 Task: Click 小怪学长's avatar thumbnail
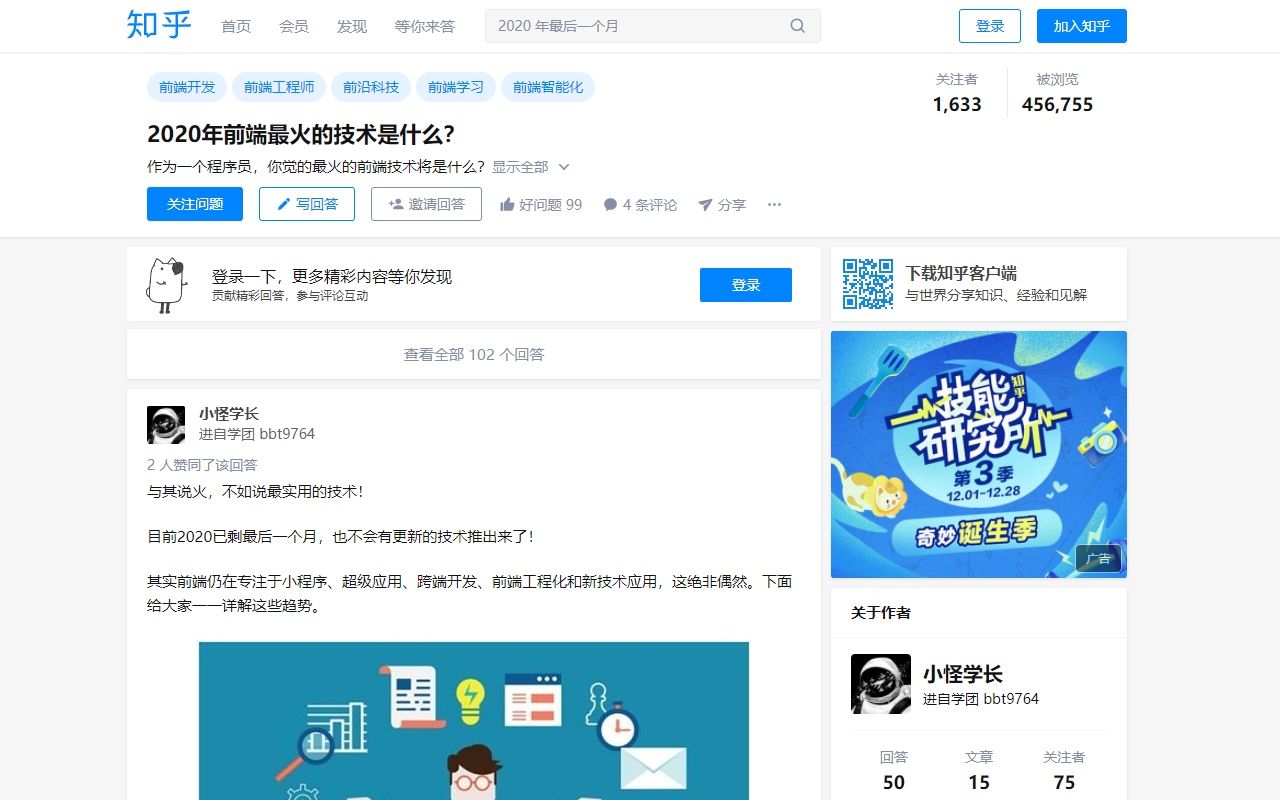coord(166,424)
